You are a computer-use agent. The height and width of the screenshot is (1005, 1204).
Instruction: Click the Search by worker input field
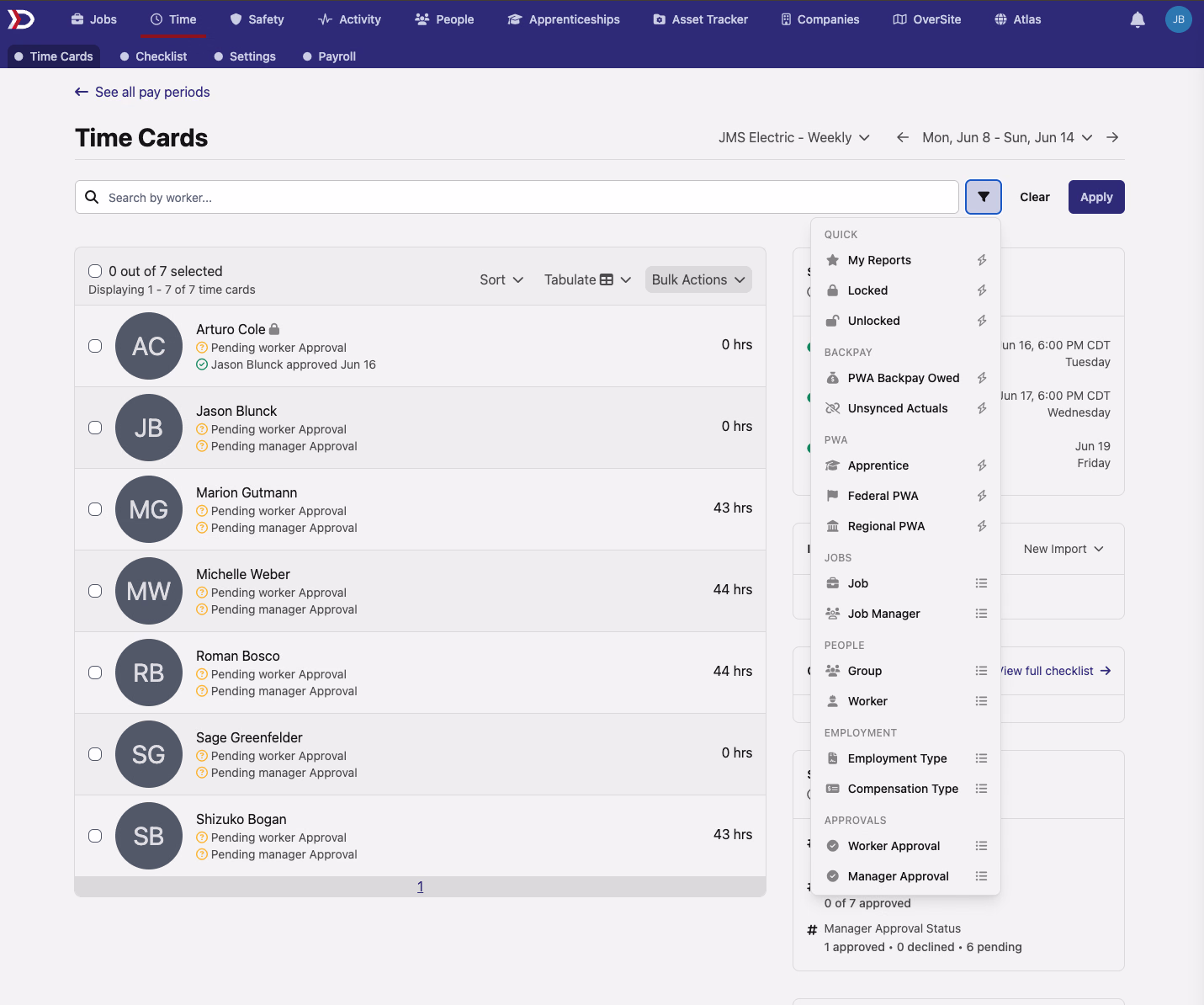pos(517,197)
